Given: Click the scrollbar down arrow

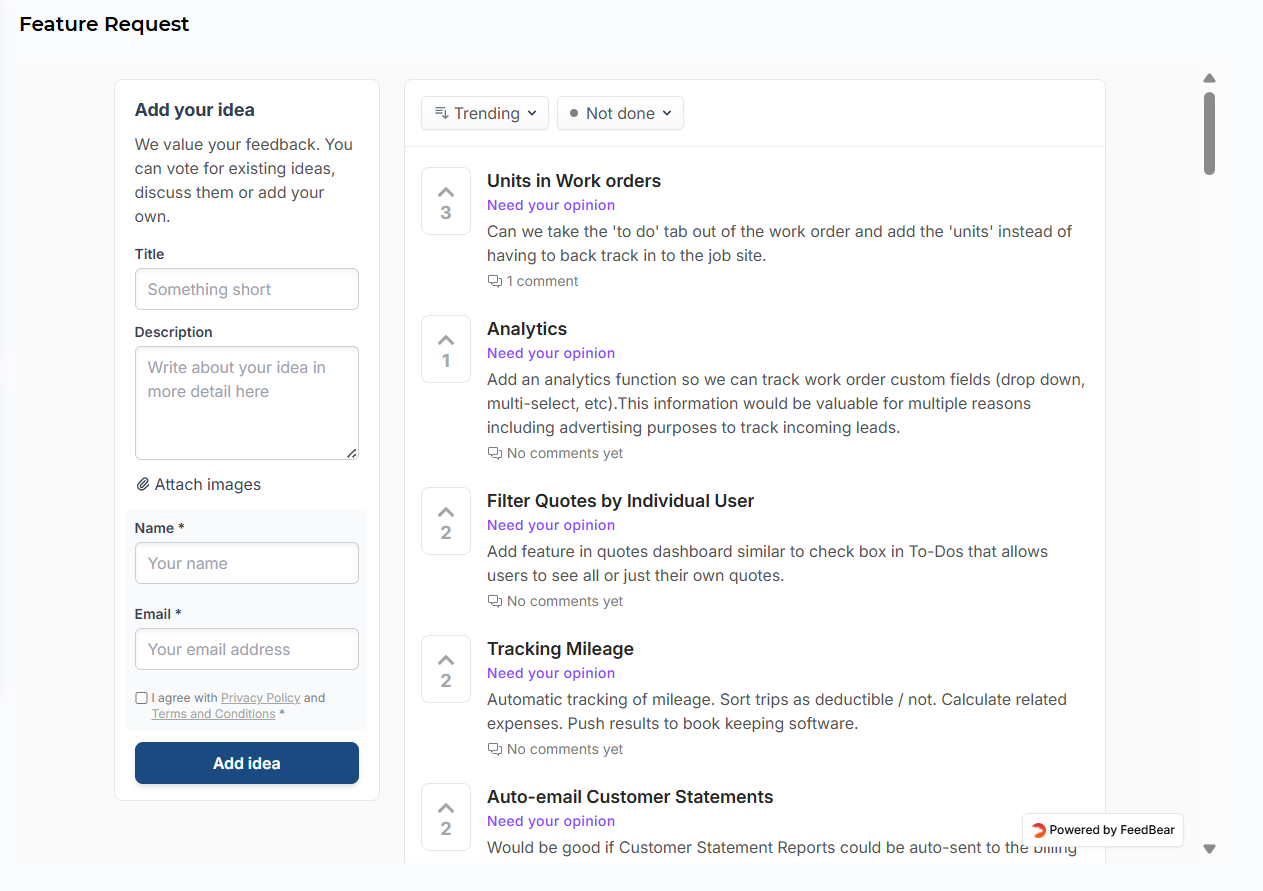Looking at the screenshot, I should coord(1209,849).
